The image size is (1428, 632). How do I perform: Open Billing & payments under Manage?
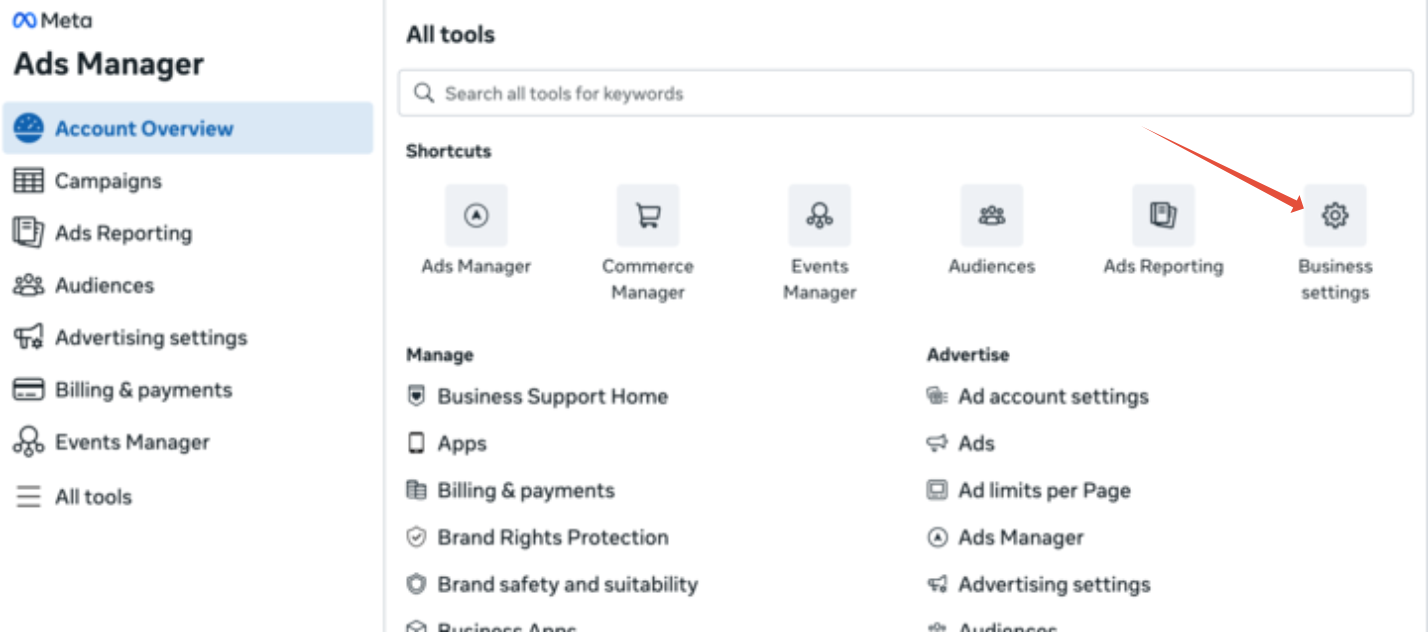(x=526, y=490)
